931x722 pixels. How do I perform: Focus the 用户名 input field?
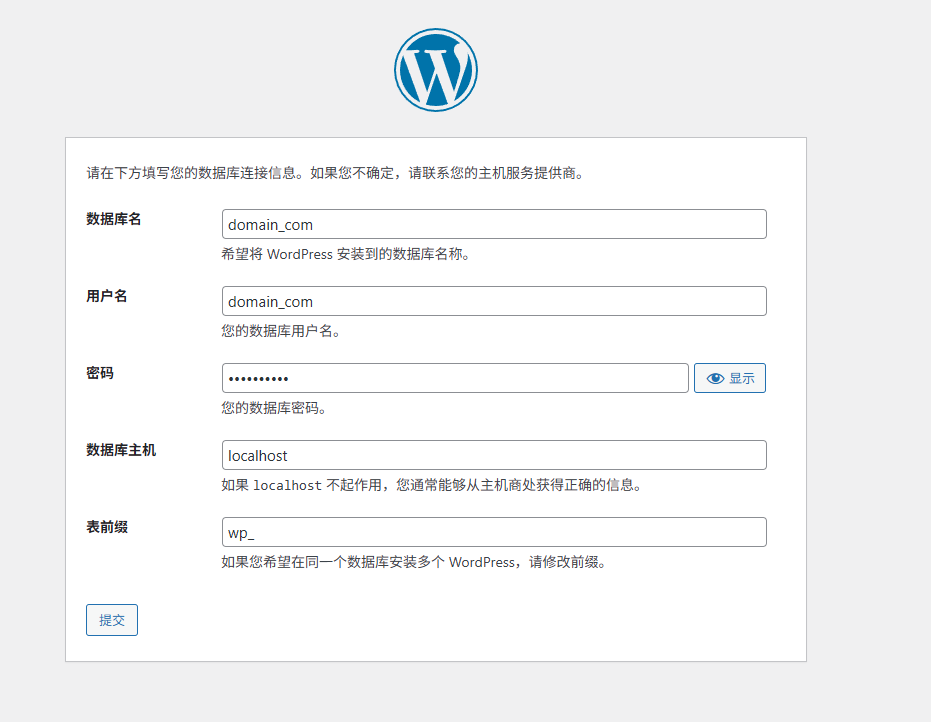(494, 302)
